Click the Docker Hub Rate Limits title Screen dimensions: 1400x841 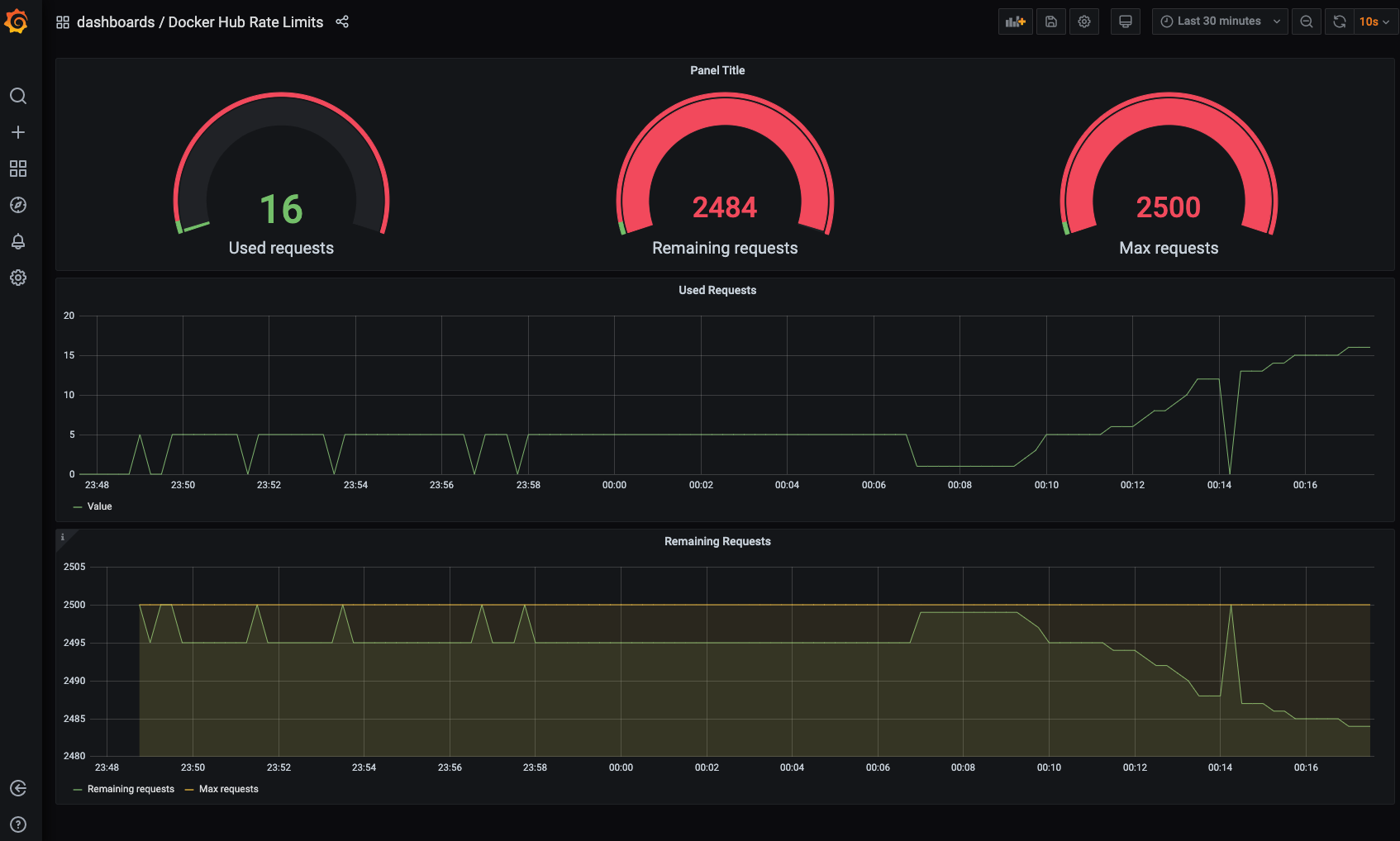245,22
